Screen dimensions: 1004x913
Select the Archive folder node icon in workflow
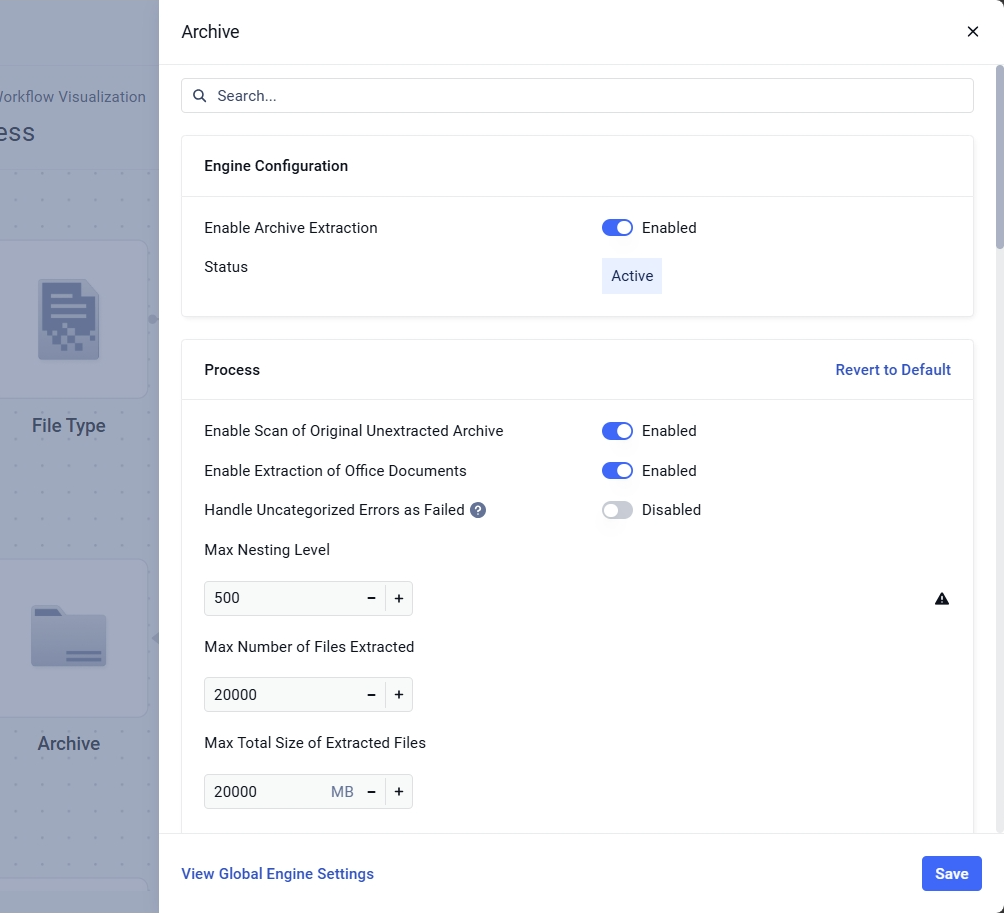click(69, 636)
